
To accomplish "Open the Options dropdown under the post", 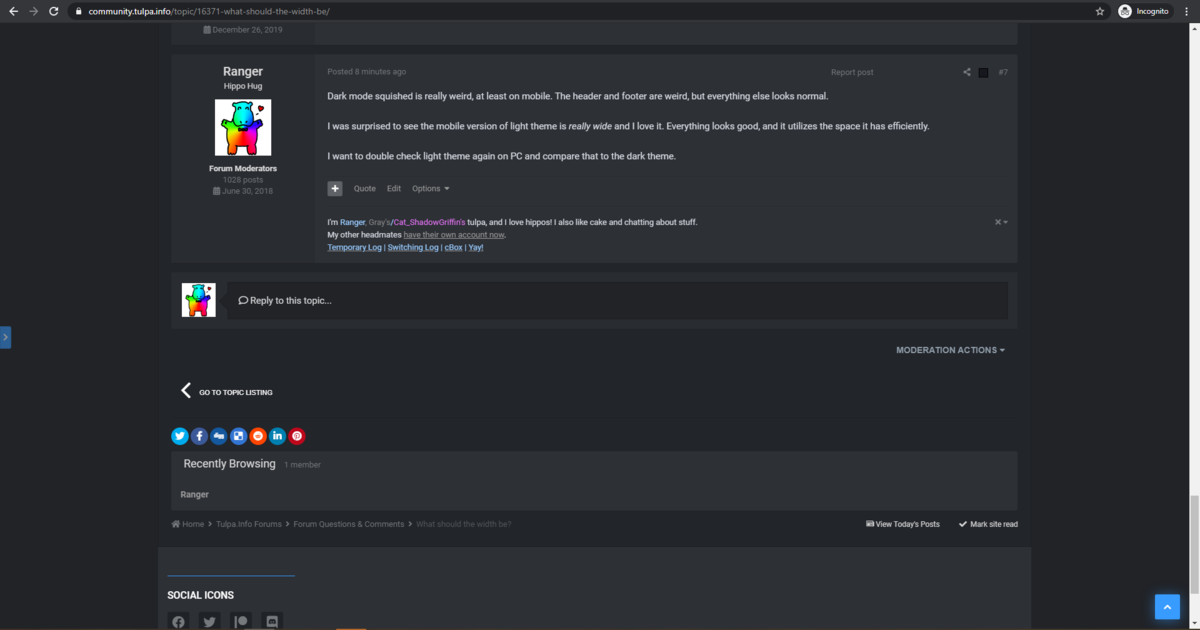I will point(431,188).
